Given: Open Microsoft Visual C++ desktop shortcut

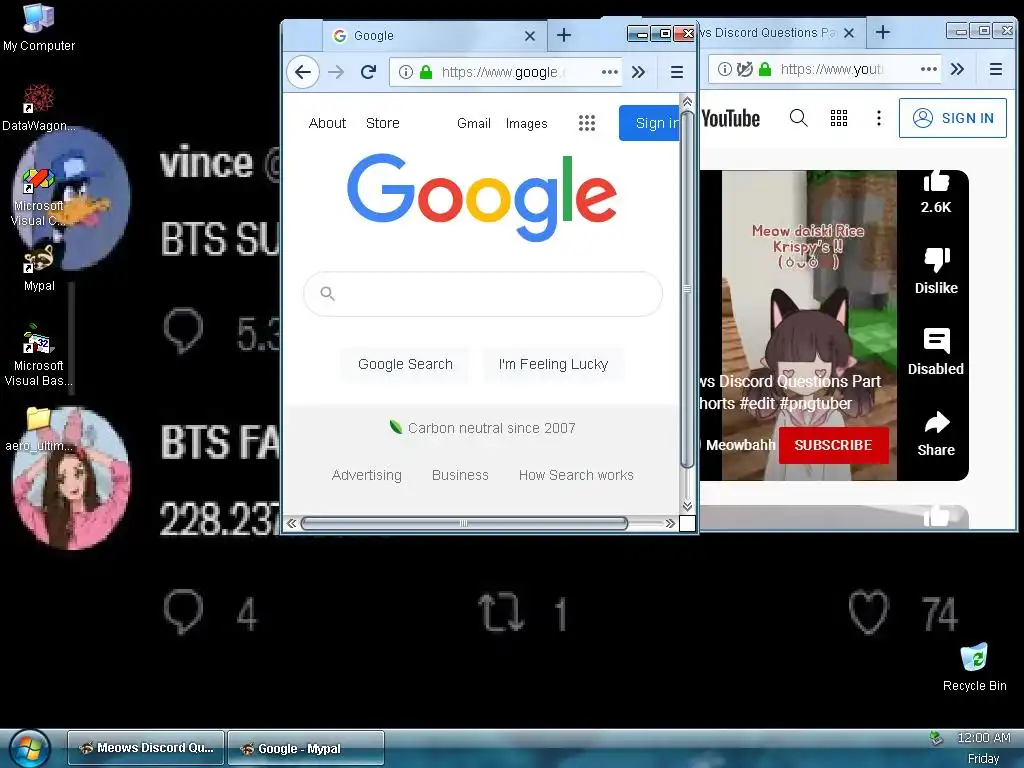Looking at the screenshot, I should click(38, 197).
